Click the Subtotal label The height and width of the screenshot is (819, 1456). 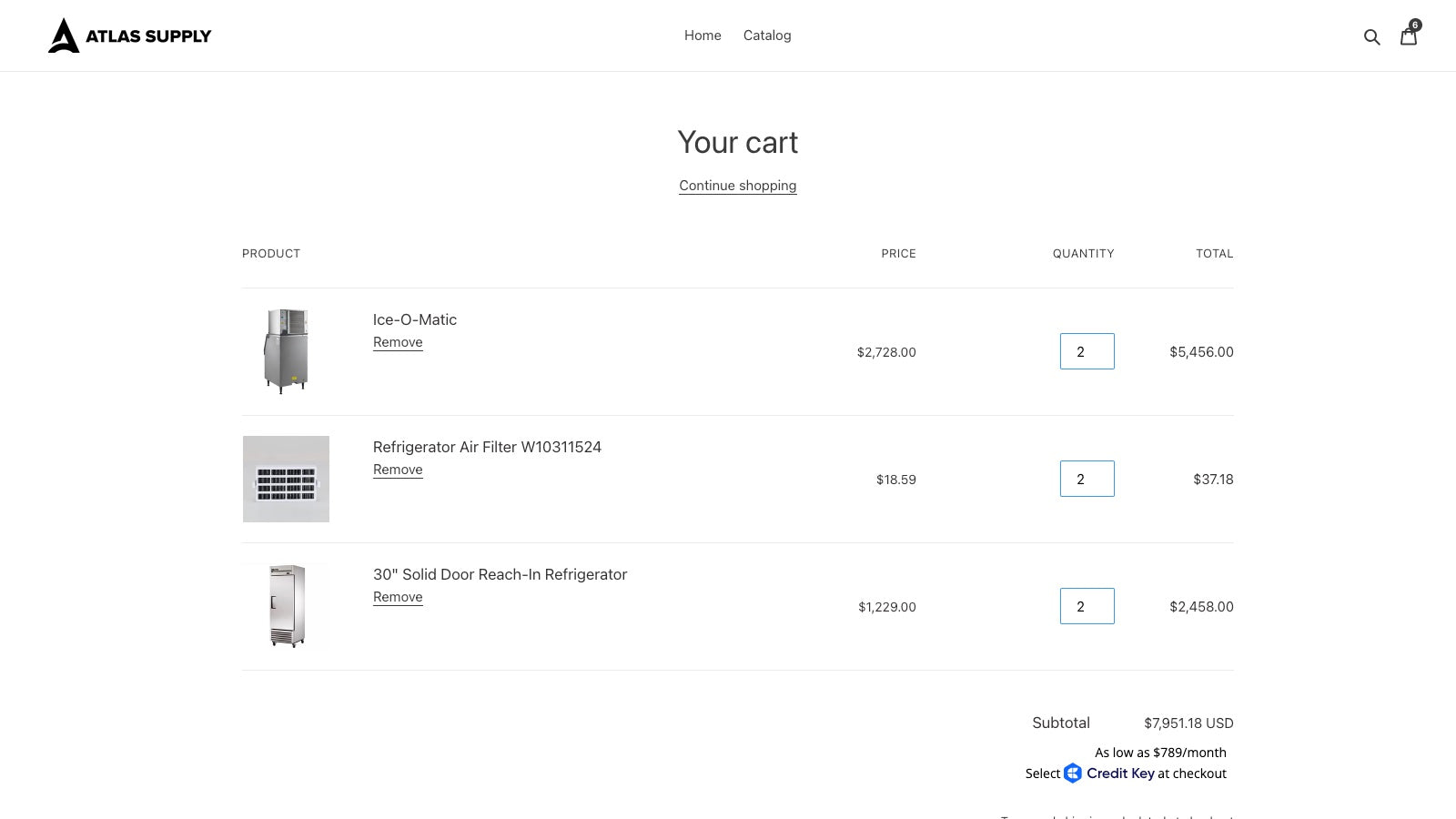click(1061, 723)
